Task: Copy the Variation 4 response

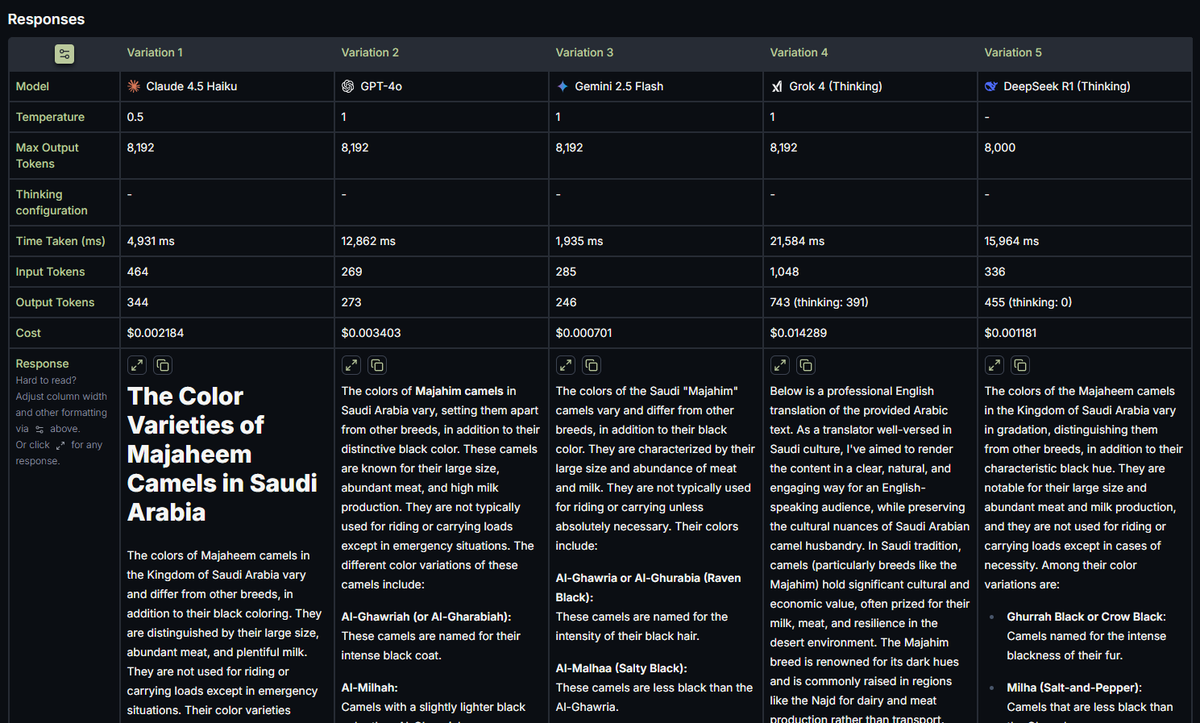Action: 806,365
